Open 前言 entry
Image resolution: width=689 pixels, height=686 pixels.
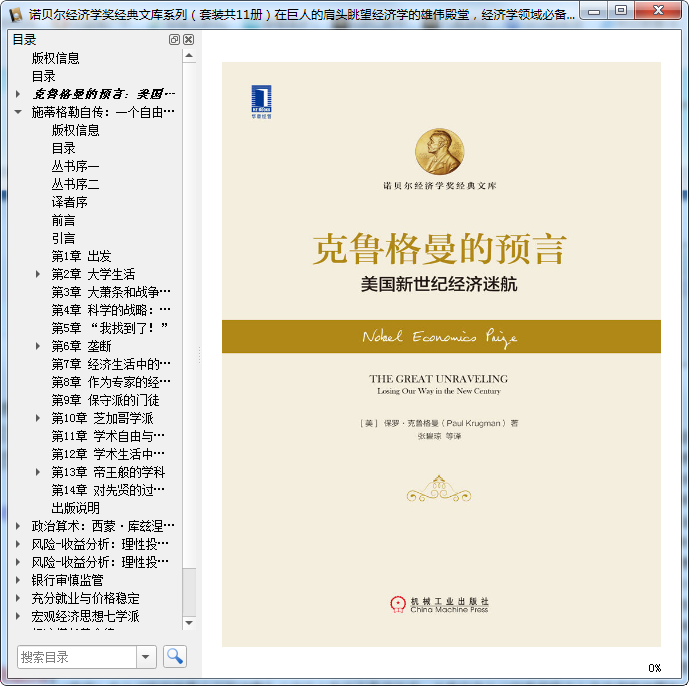point(64,220)
